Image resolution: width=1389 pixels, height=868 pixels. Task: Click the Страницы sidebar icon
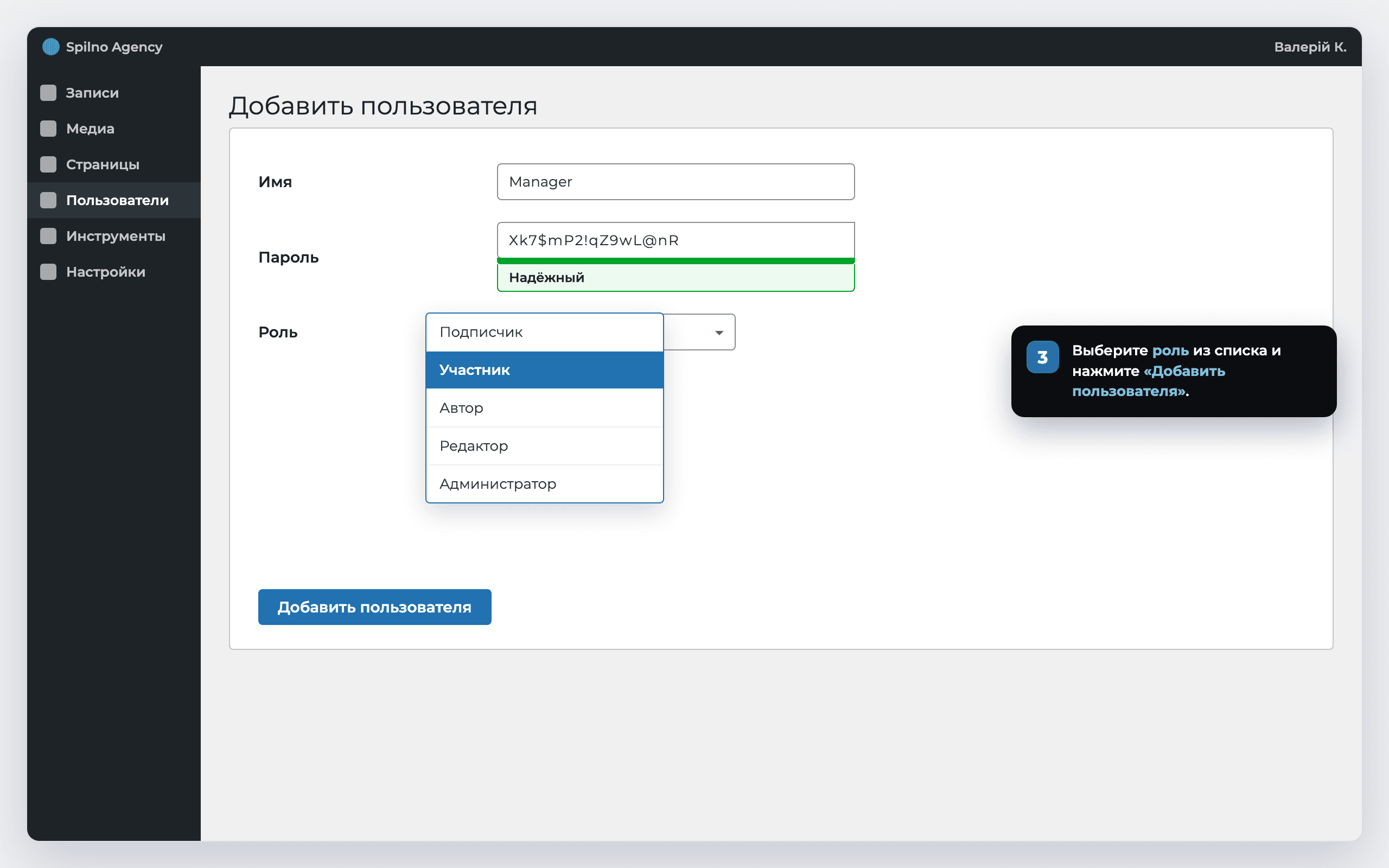(48, 164)
